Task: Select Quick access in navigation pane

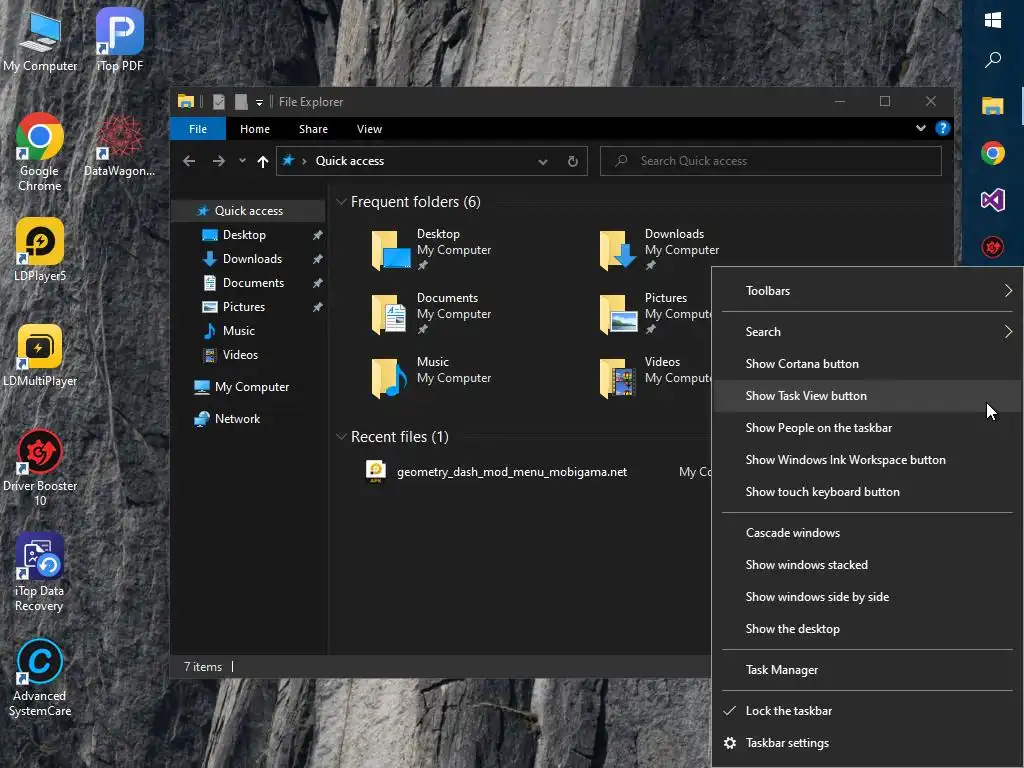Action: 248,211
